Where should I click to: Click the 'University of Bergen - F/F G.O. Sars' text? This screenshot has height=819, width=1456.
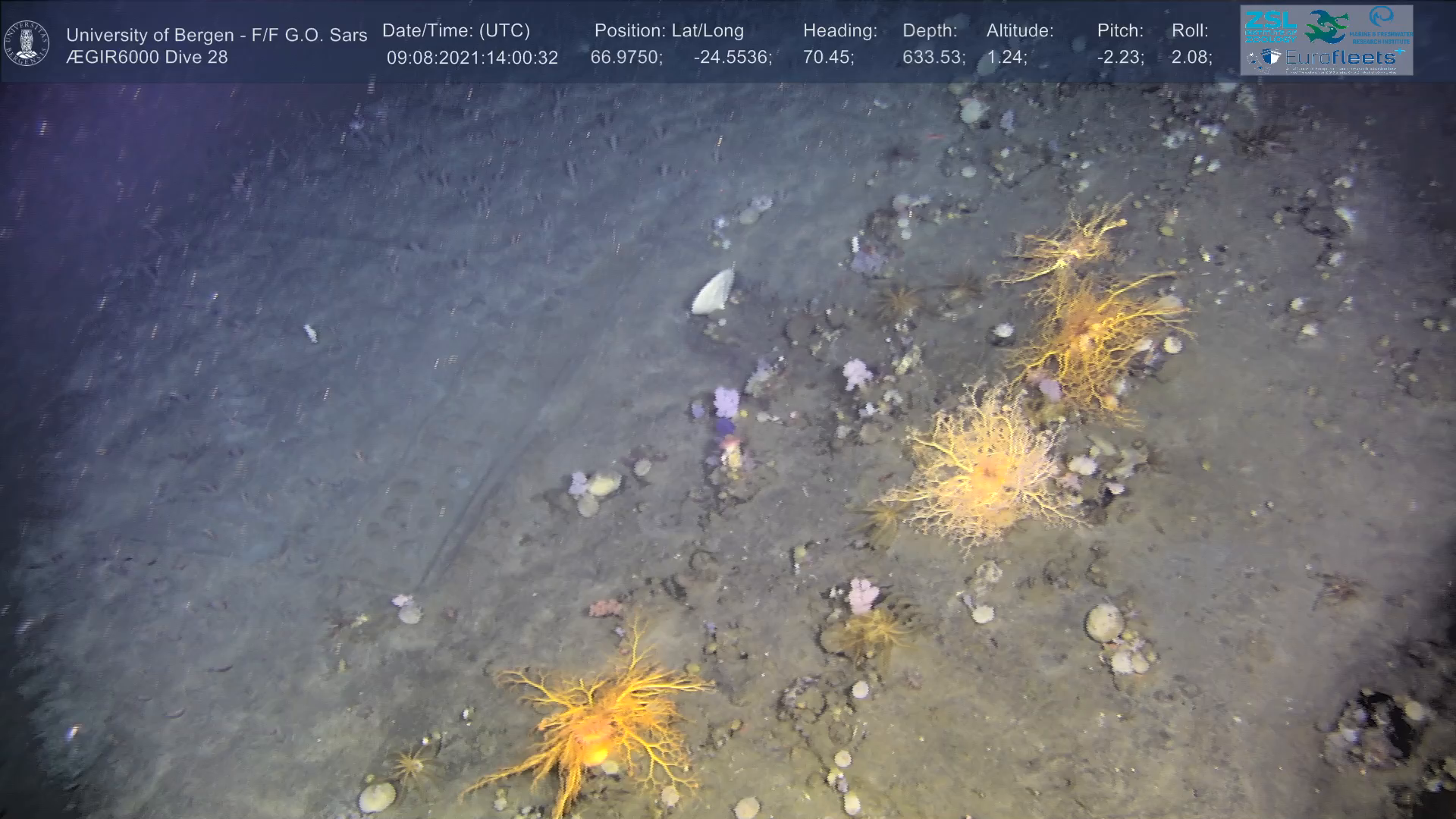coord(216,35)
